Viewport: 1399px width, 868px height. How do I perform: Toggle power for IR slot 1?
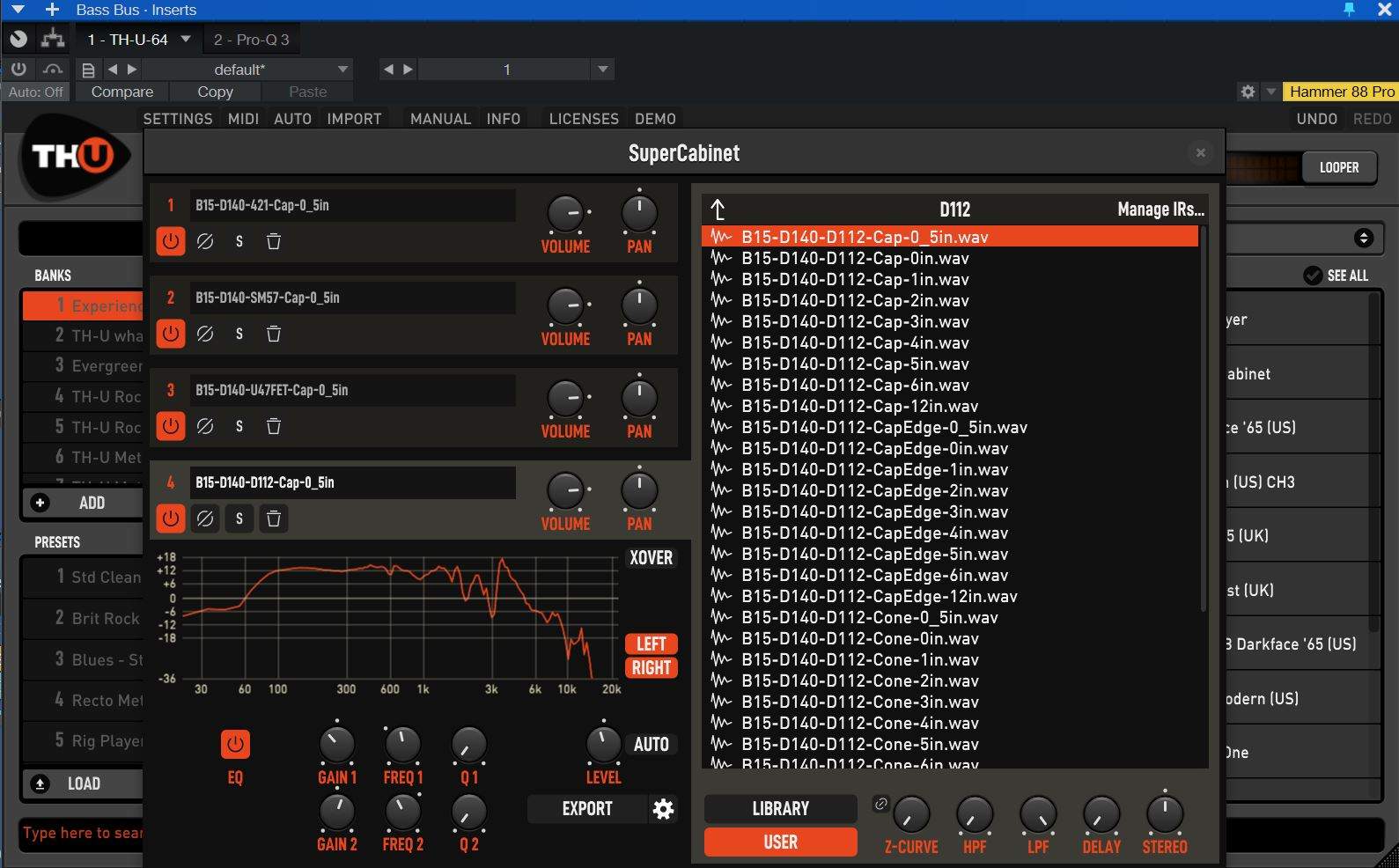coord(171,241)
